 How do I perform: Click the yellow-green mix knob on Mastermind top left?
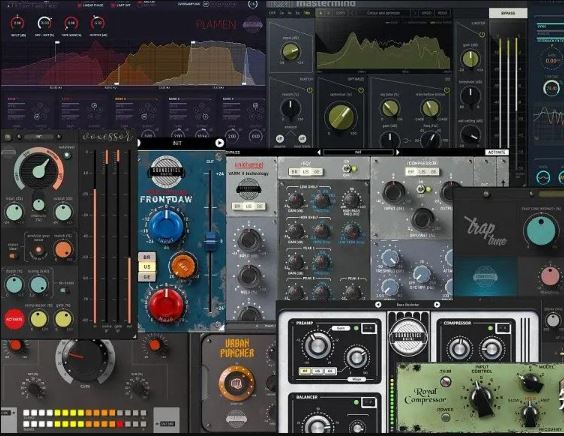(290, 51)
